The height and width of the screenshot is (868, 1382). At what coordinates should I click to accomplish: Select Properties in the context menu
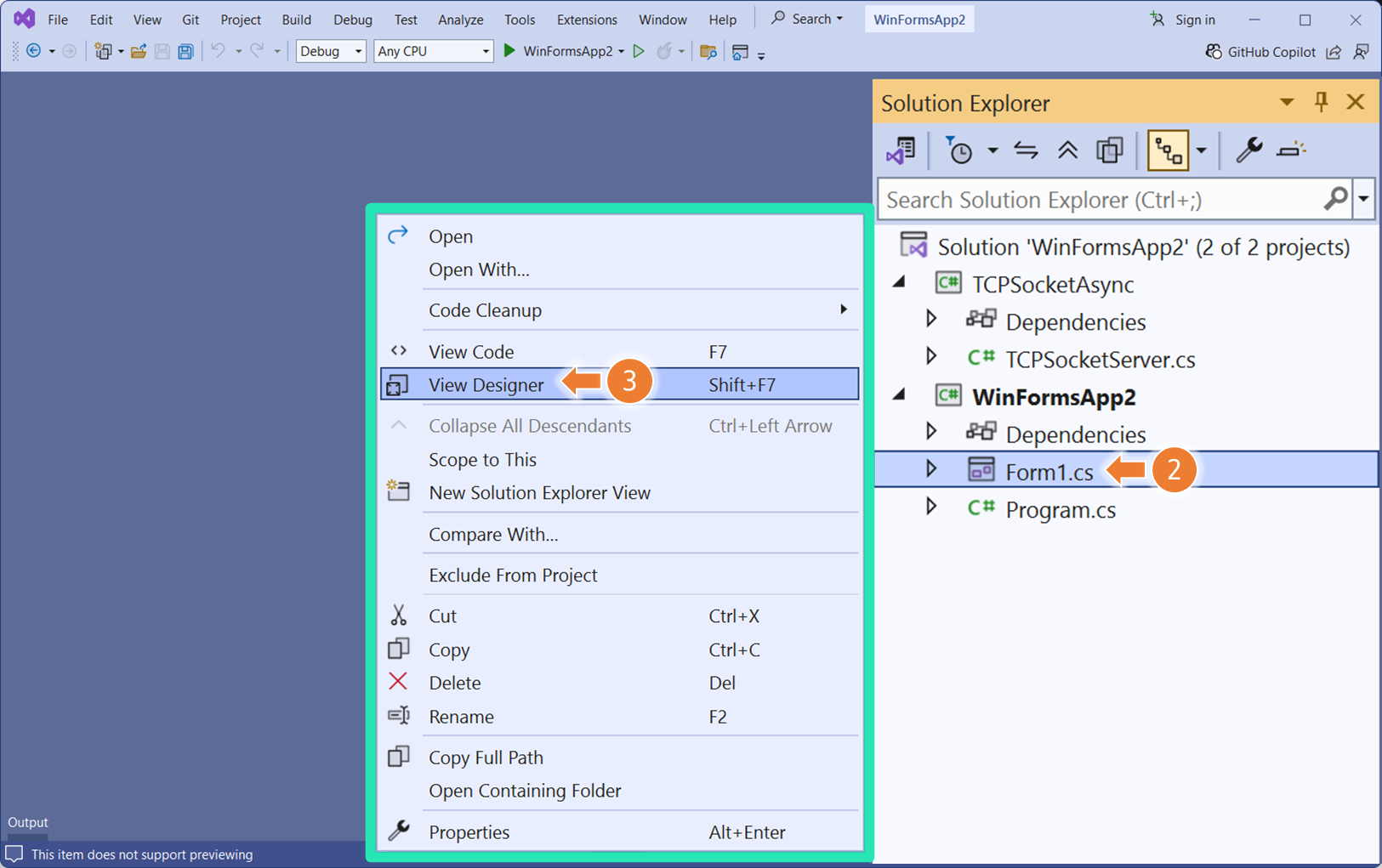(619, 832)
